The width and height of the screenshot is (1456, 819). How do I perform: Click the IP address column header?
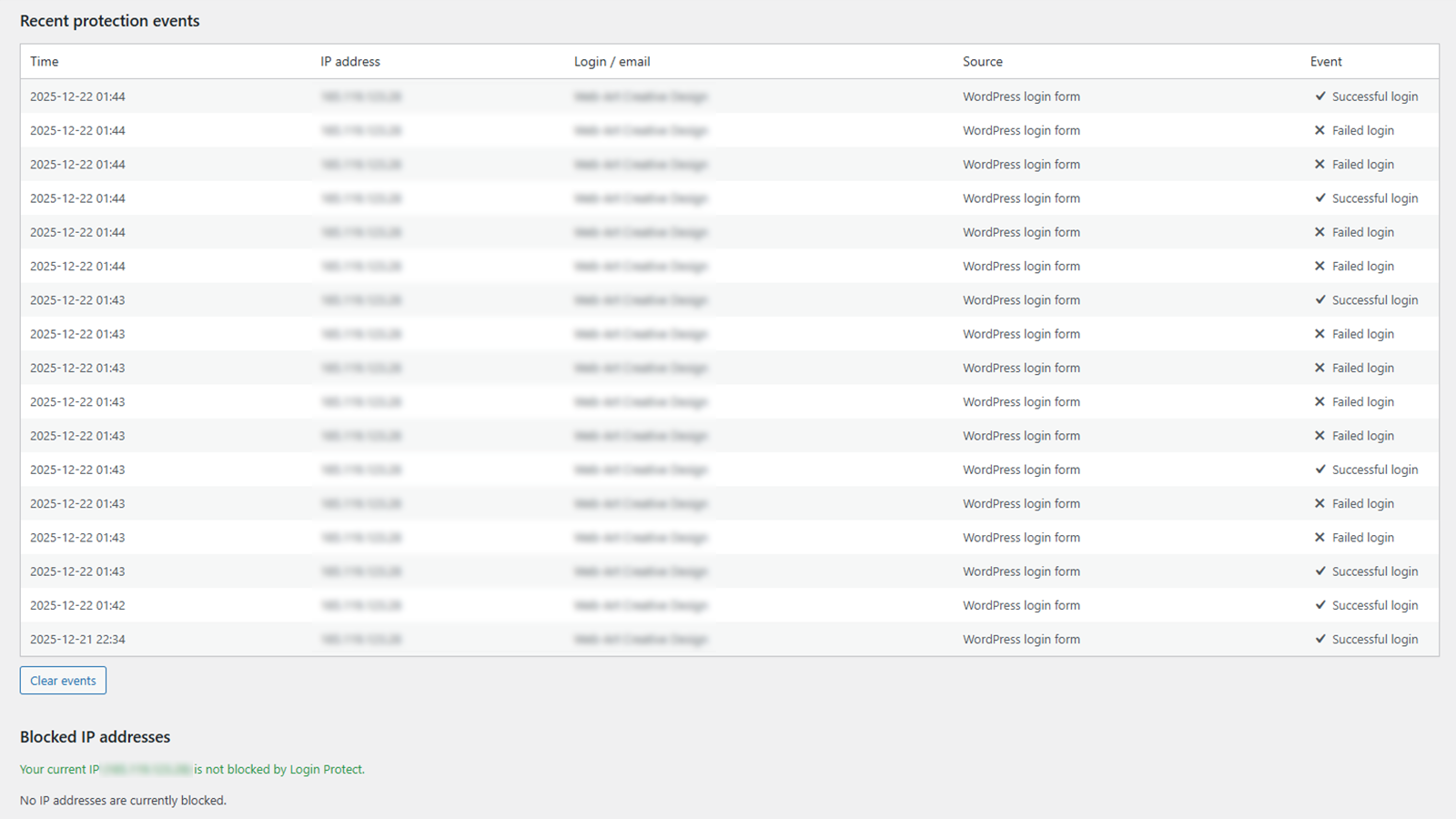pos(349,61)
